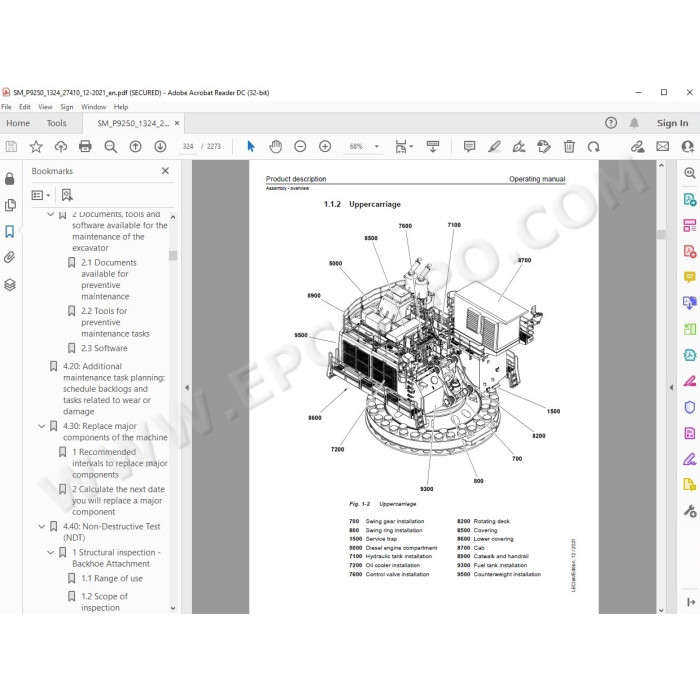Collapse the '1 Structural inspection' bookmark

point(50,553)
